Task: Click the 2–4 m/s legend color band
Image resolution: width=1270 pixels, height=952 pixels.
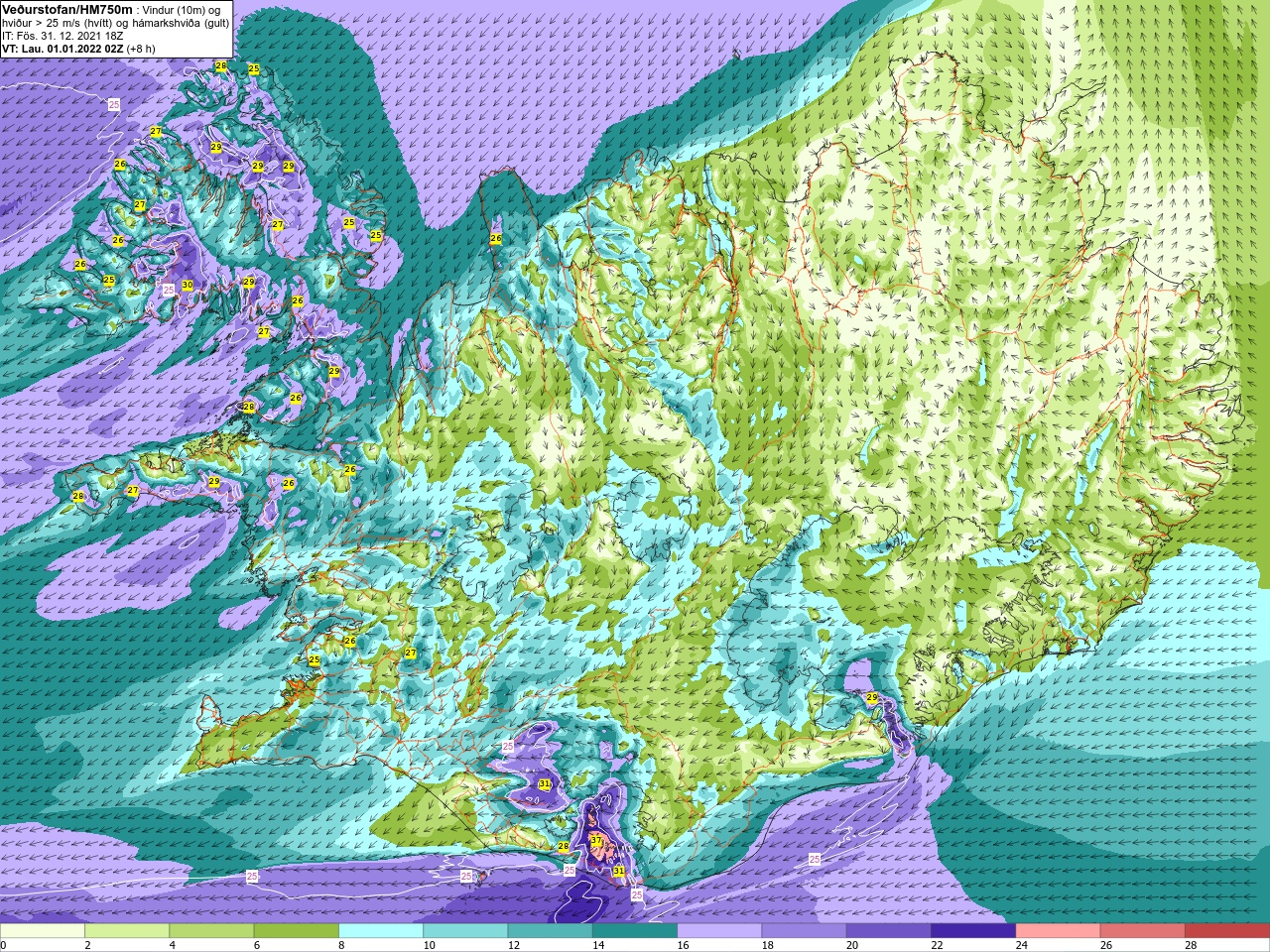Action: (127, 931)
